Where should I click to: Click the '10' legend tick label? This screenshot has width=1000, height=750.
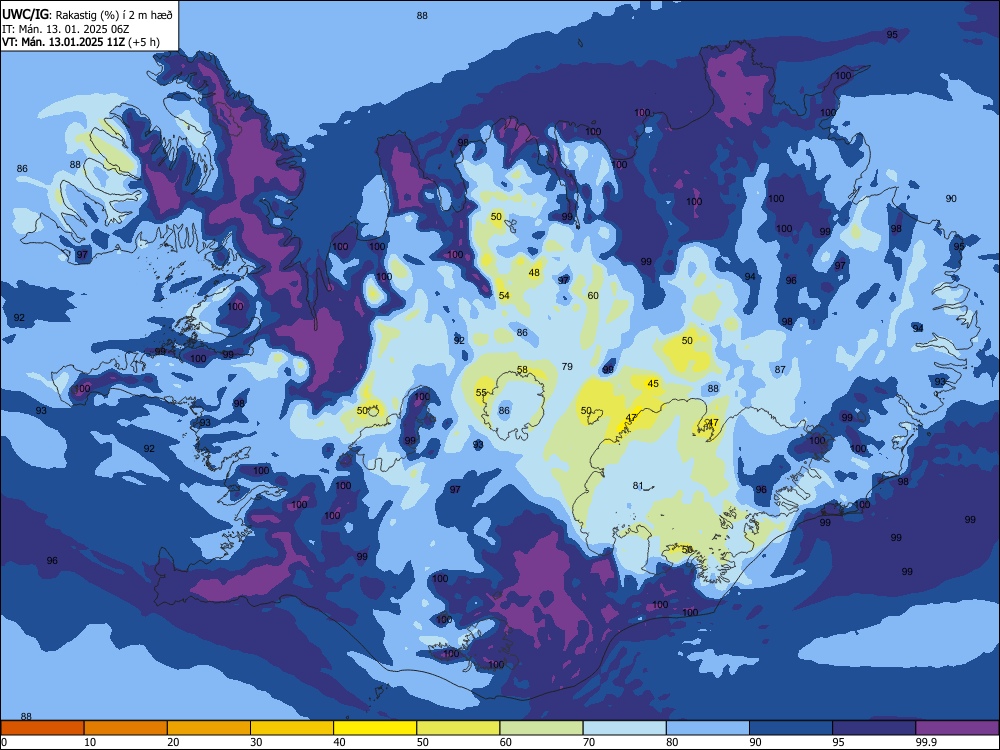pos(90,742)
